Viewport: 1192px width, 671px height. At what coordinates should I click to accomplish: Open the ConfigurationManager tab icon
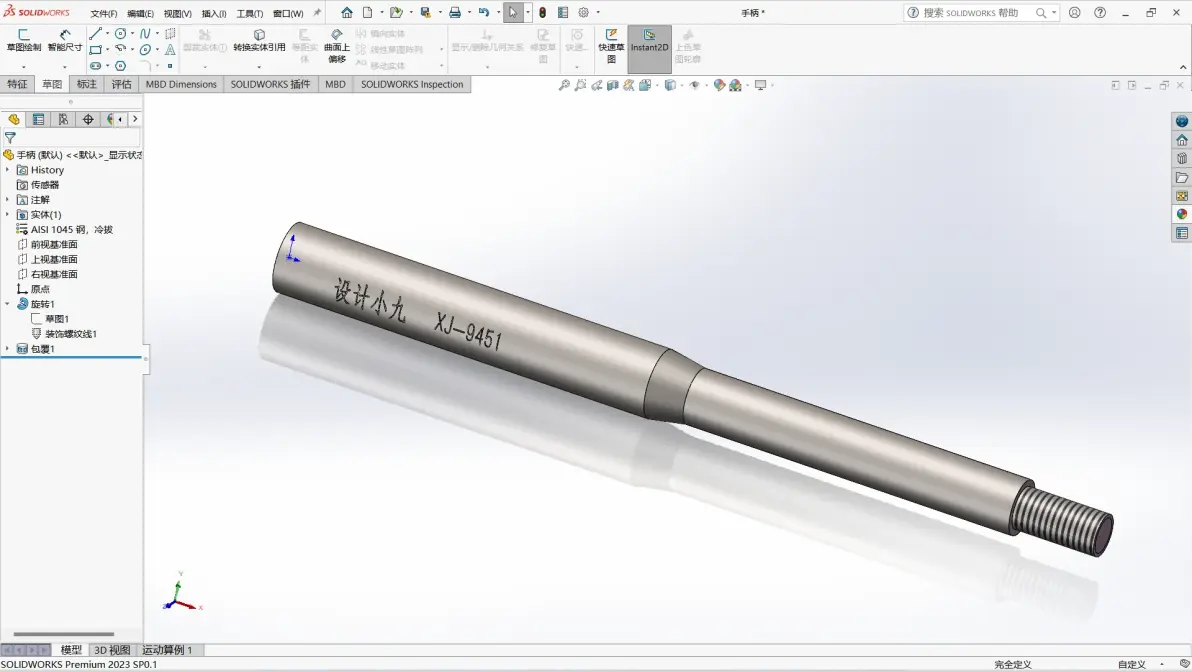[x=63, y=119]
